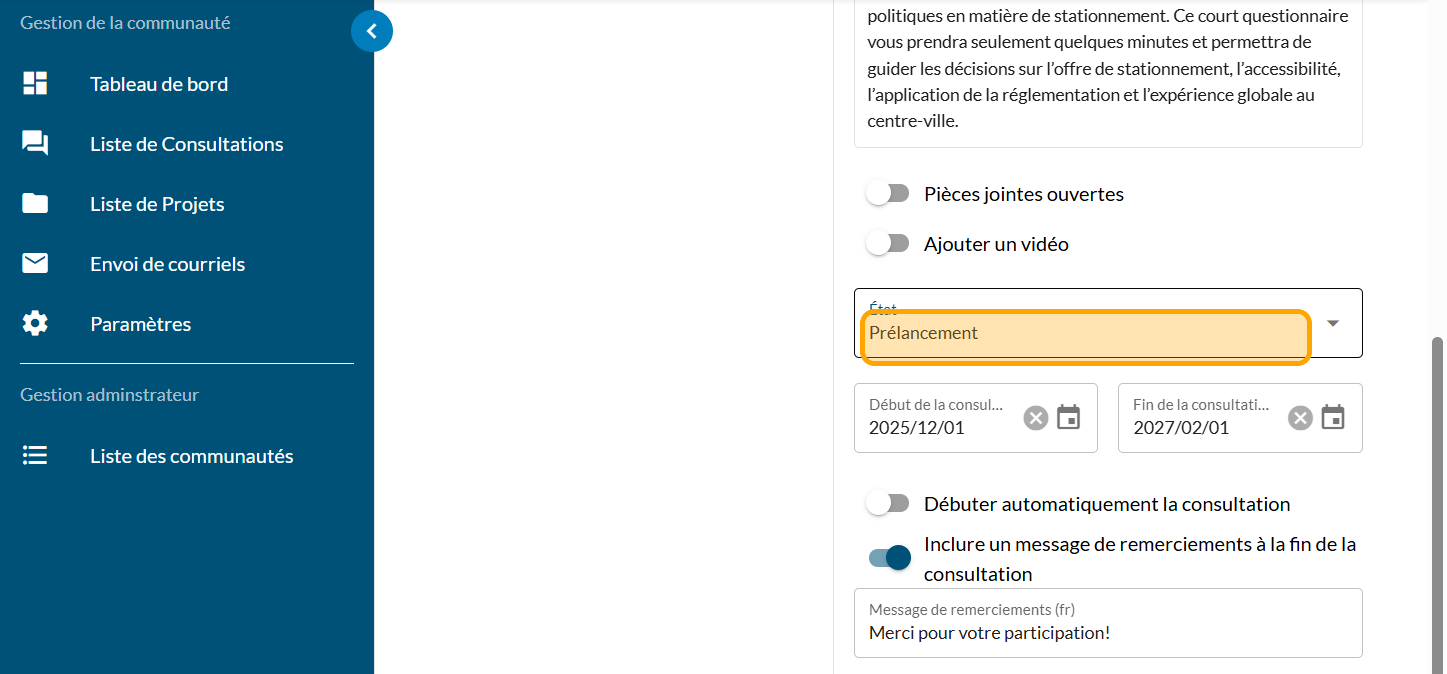Image resolution: width=1447 pixels, height=674 pixels.
Task: Enable Pièces jointes ouvertes toggle
Action: tap(887, 194)
